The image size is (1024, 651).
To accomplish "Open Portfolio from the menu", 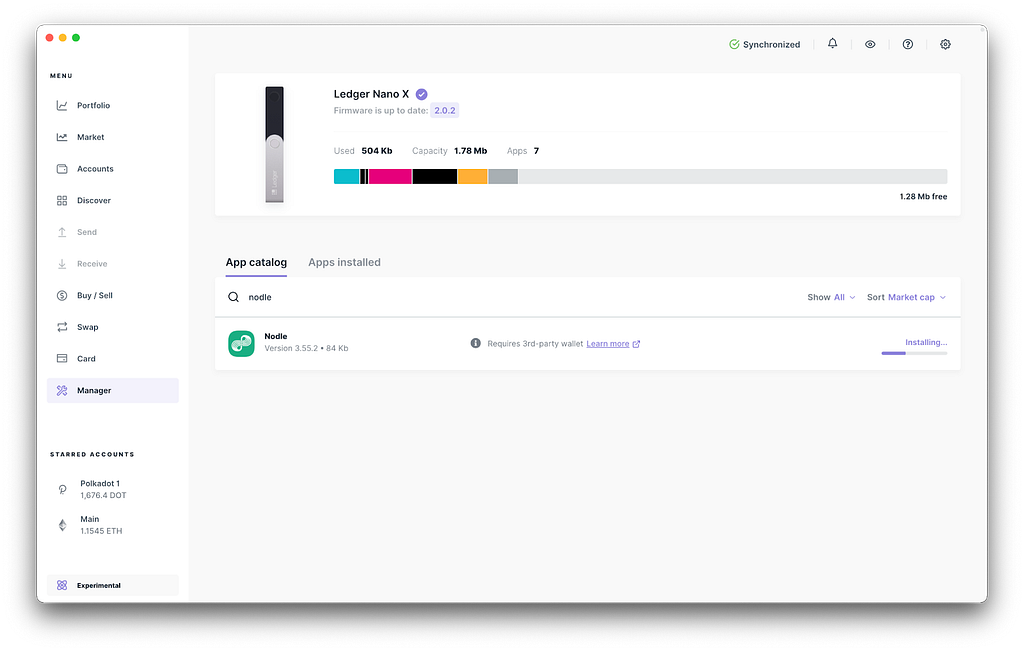I will point(112,105).
